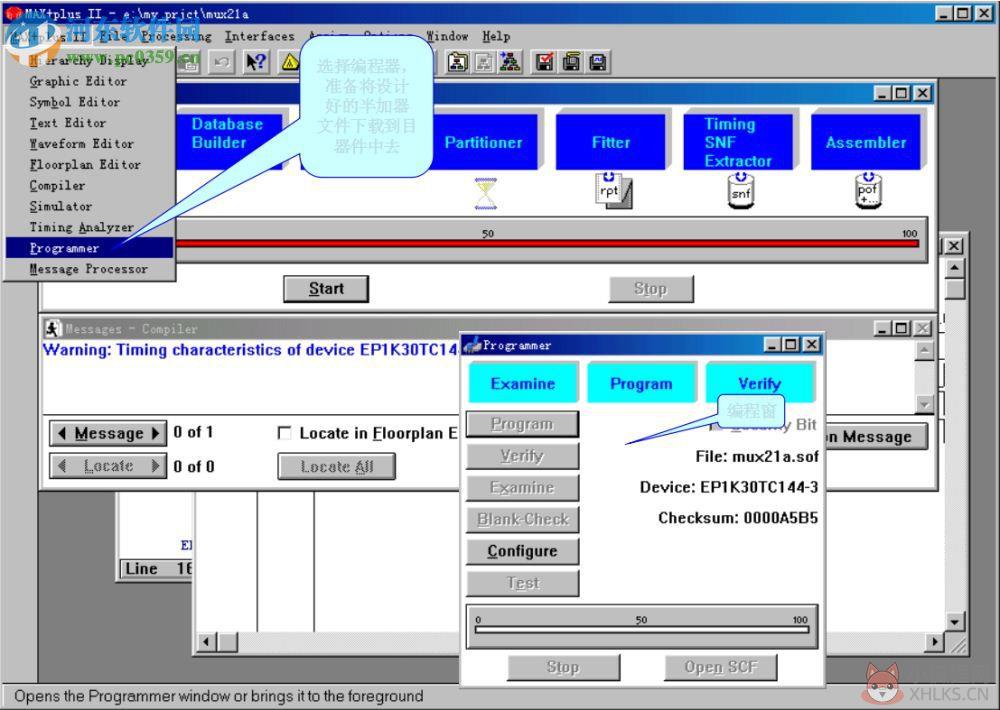
Task: Select the highlighted Programmer menu entry
Action: click(89, 248)
